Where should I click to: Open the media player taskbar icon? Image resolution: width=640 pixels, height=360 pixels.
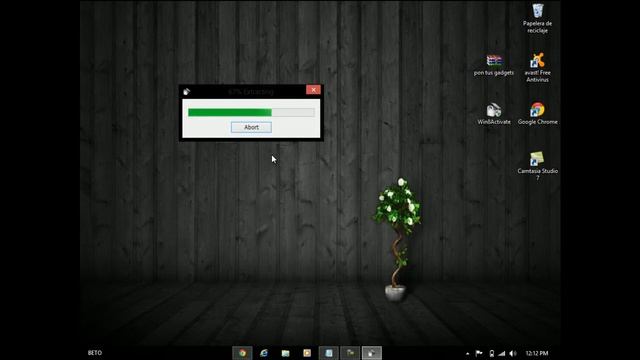click(x=307, y=353)
